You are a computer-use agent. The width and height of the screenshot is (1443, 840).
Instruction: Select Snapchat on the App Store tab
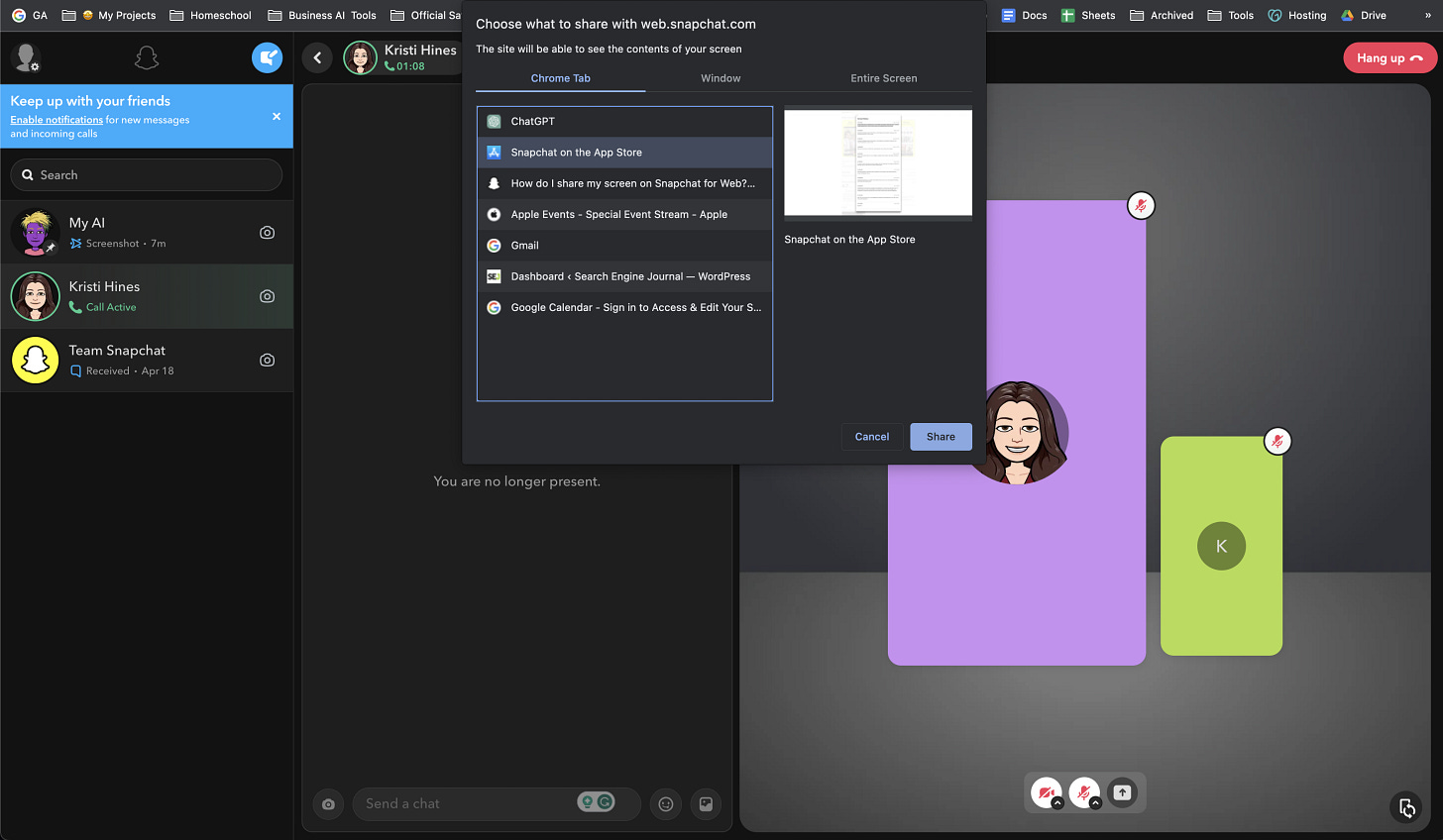point(624,153)
